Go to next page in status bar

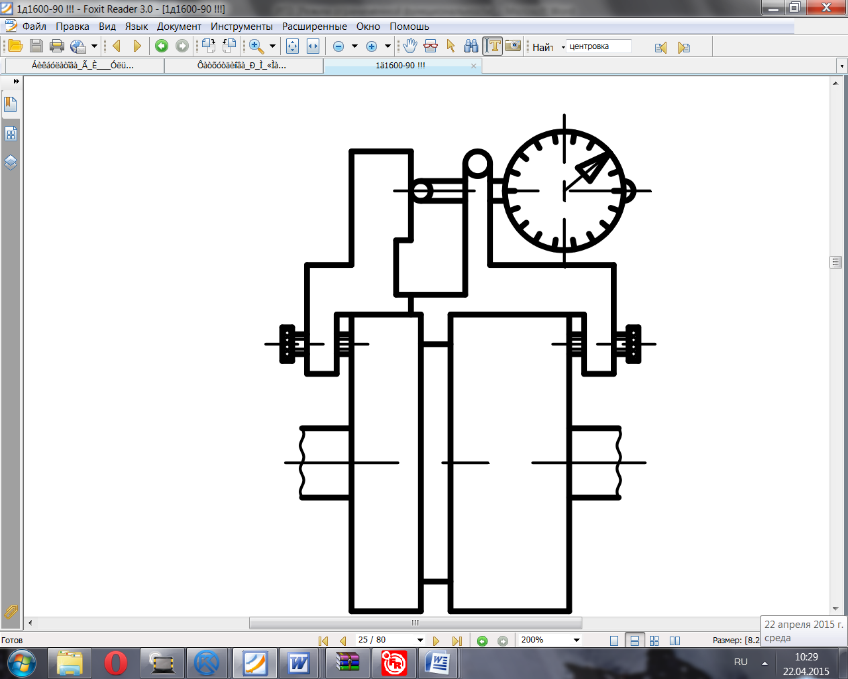click(x=436, y=641)
